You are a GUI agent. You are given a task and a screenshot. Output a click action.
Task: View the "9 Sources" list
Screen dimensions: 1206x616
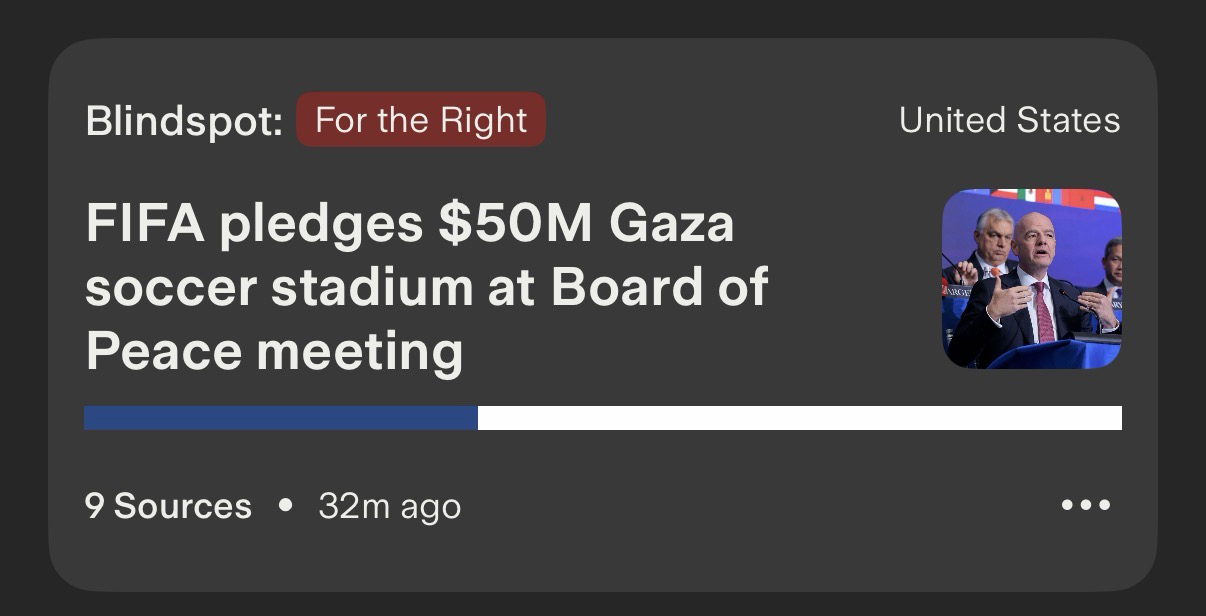pos(168,506)
